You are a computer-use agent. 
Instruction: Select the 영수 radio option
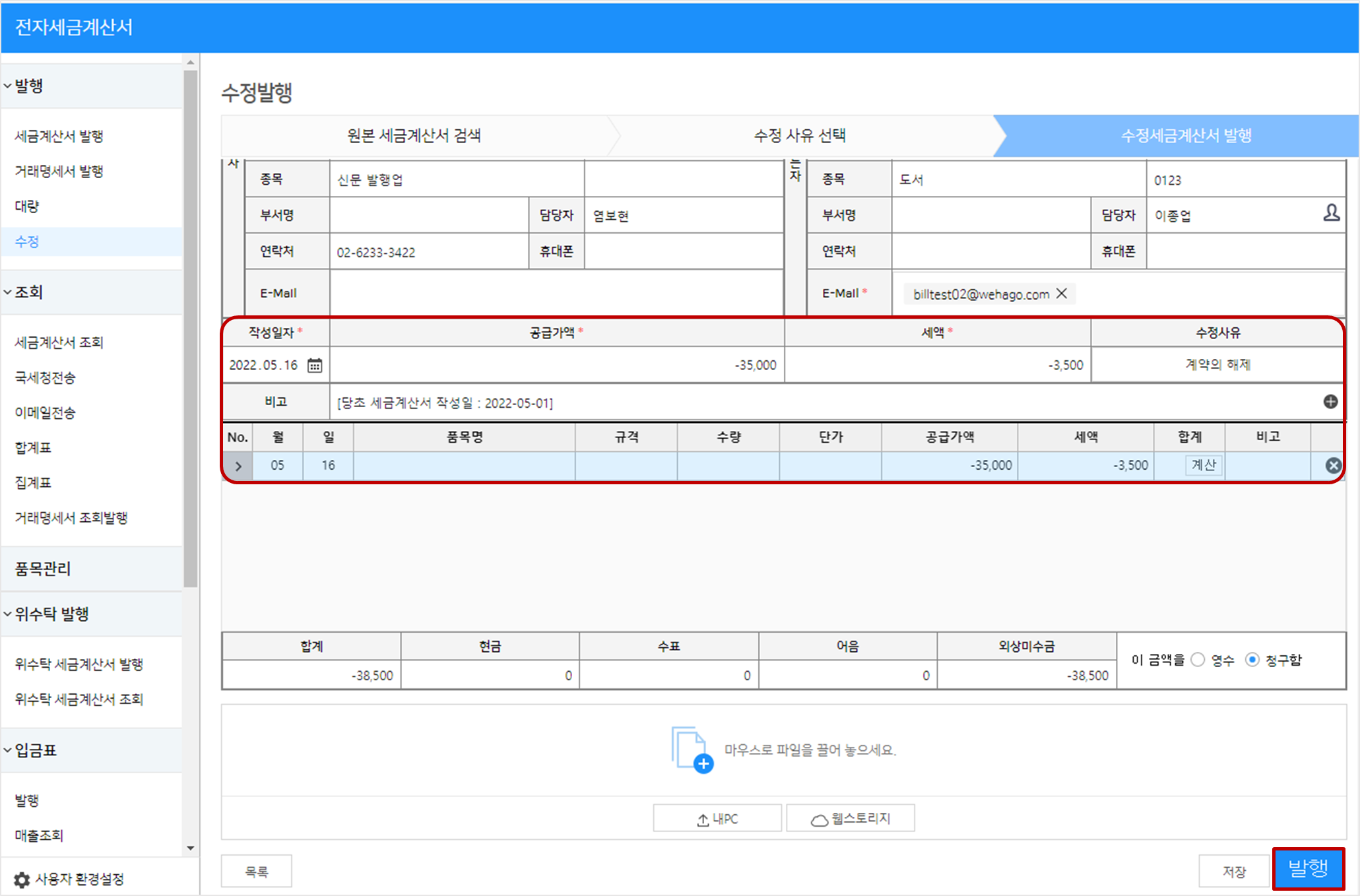[1198, 660]
